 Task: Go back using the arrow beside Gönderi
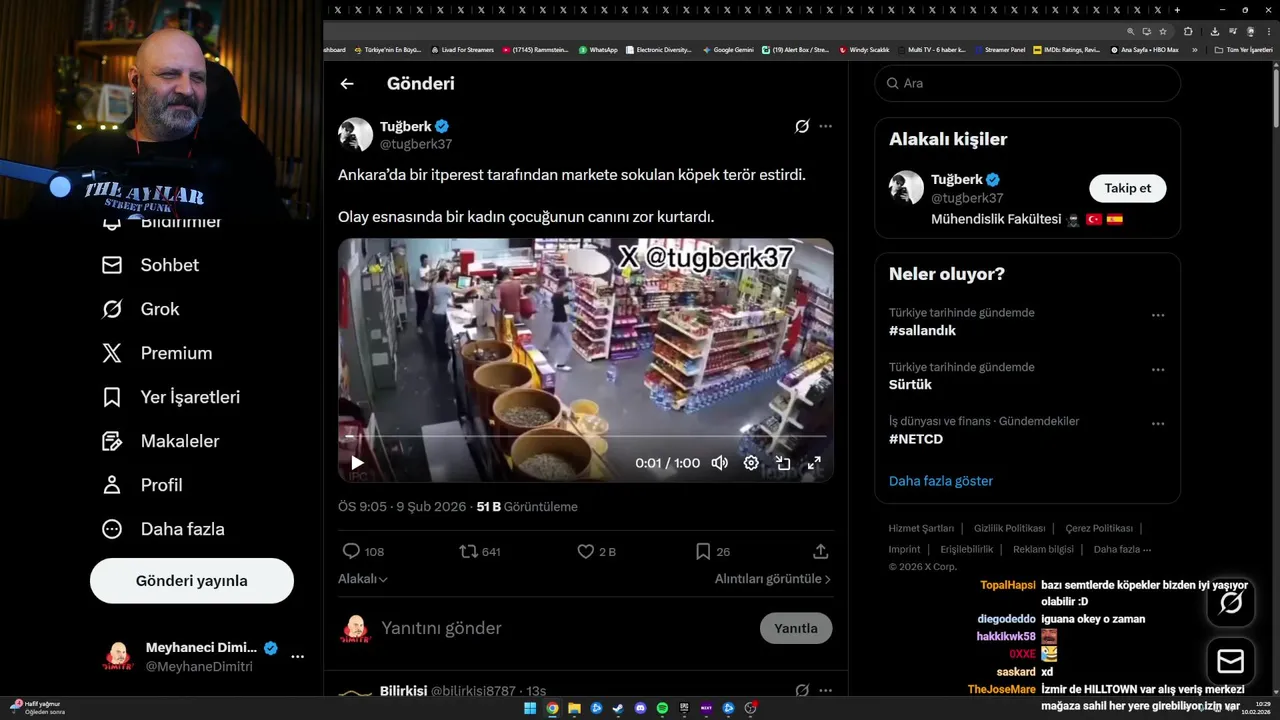click(x=347, y=84)
